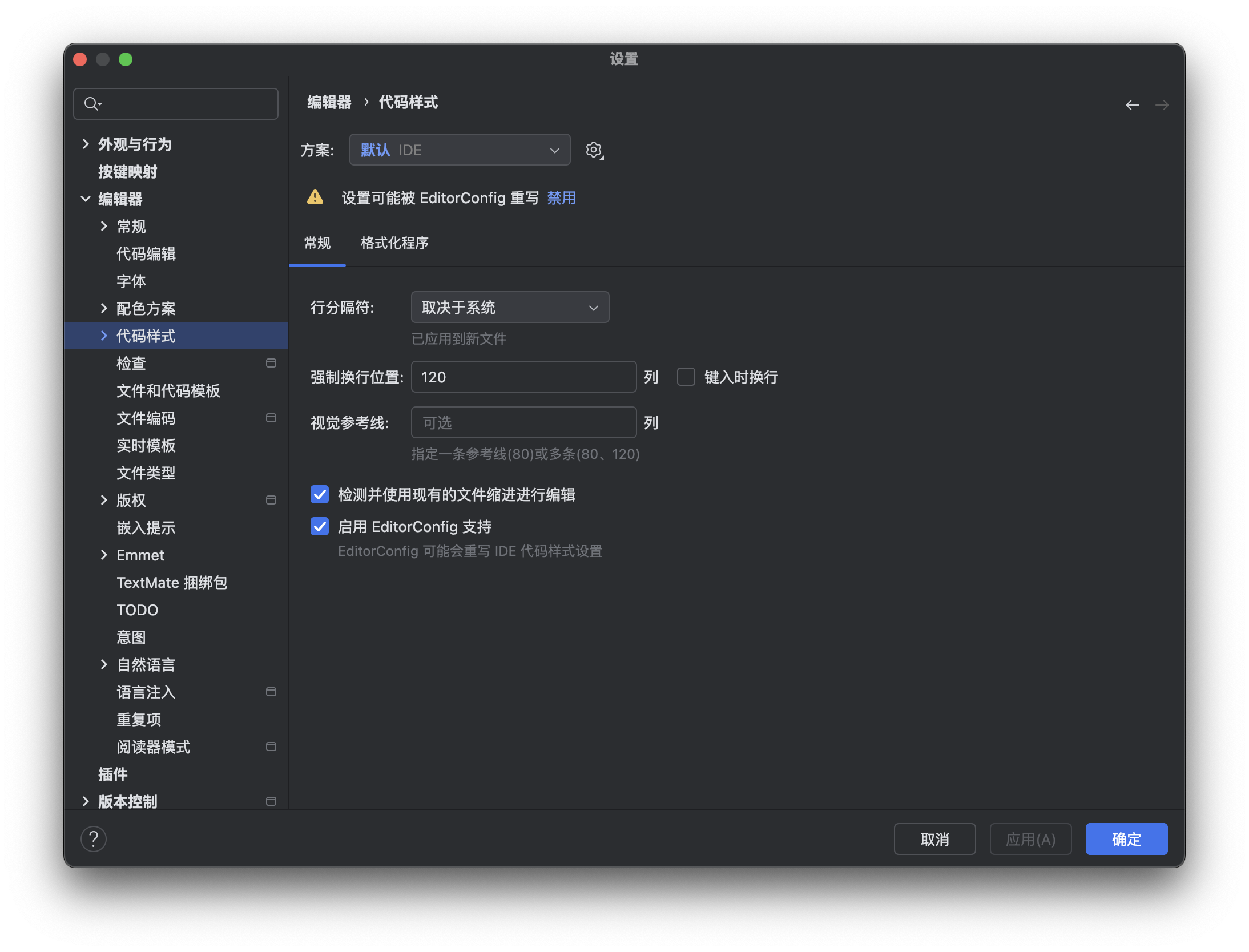Switch to the 格式化程序 tab
Screen dimensions: 1249x952
click(394, 243)
